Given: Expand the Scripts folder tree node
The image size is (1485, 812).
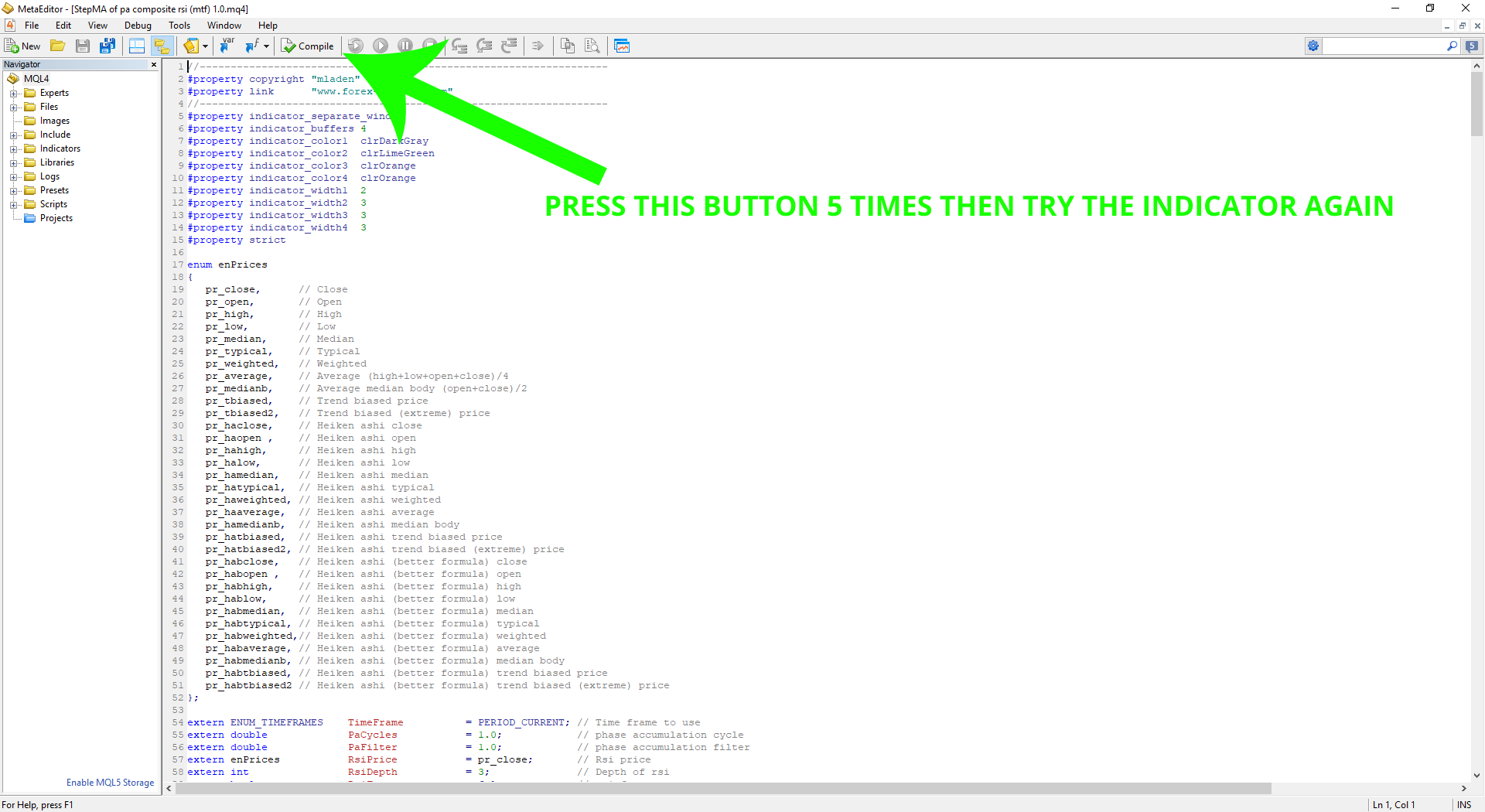Looking at the screenshot, I should click(13, 204).
